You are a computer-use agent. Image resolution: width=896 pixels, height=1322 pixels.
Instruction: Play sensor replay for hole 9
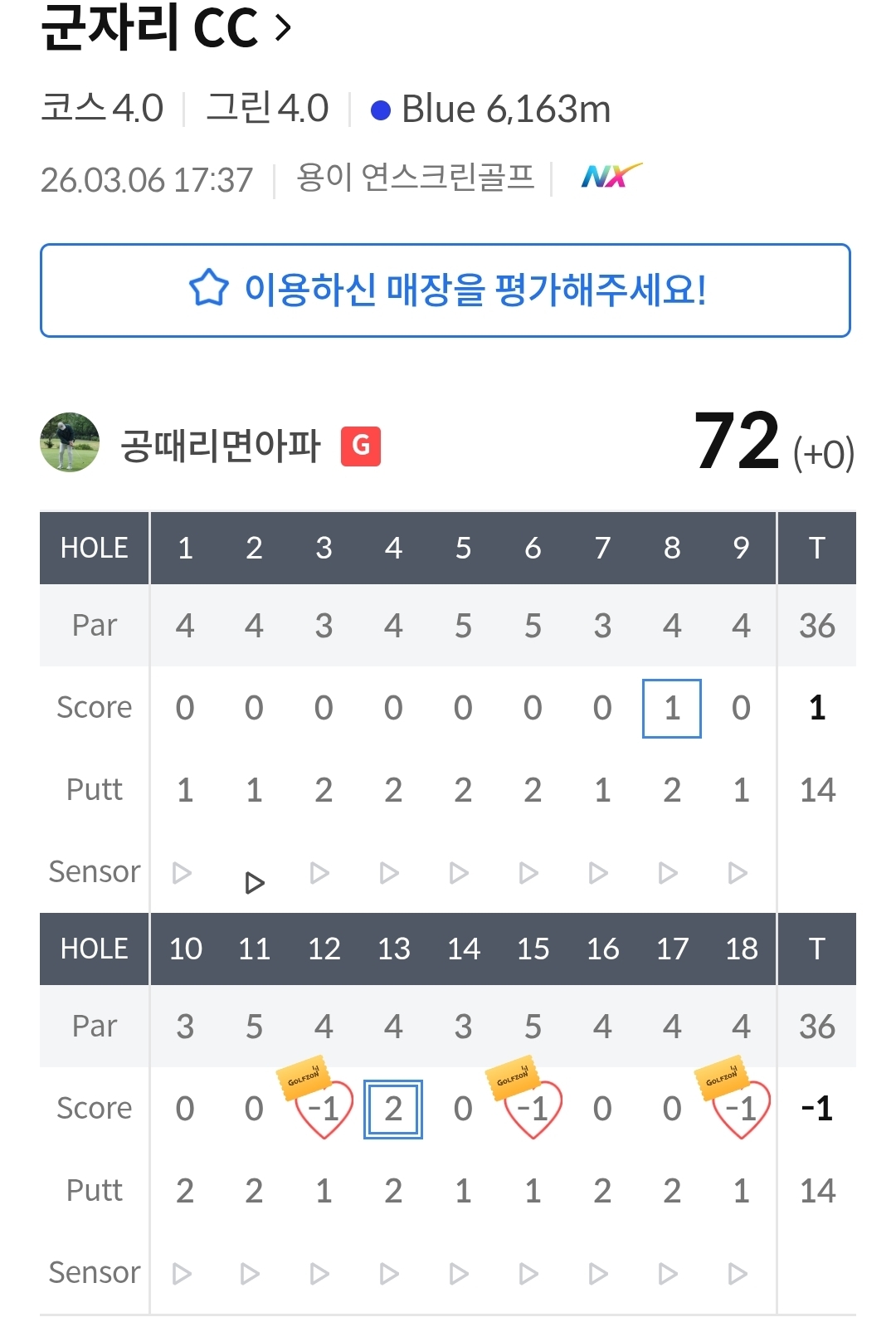(x=738, y=873)
